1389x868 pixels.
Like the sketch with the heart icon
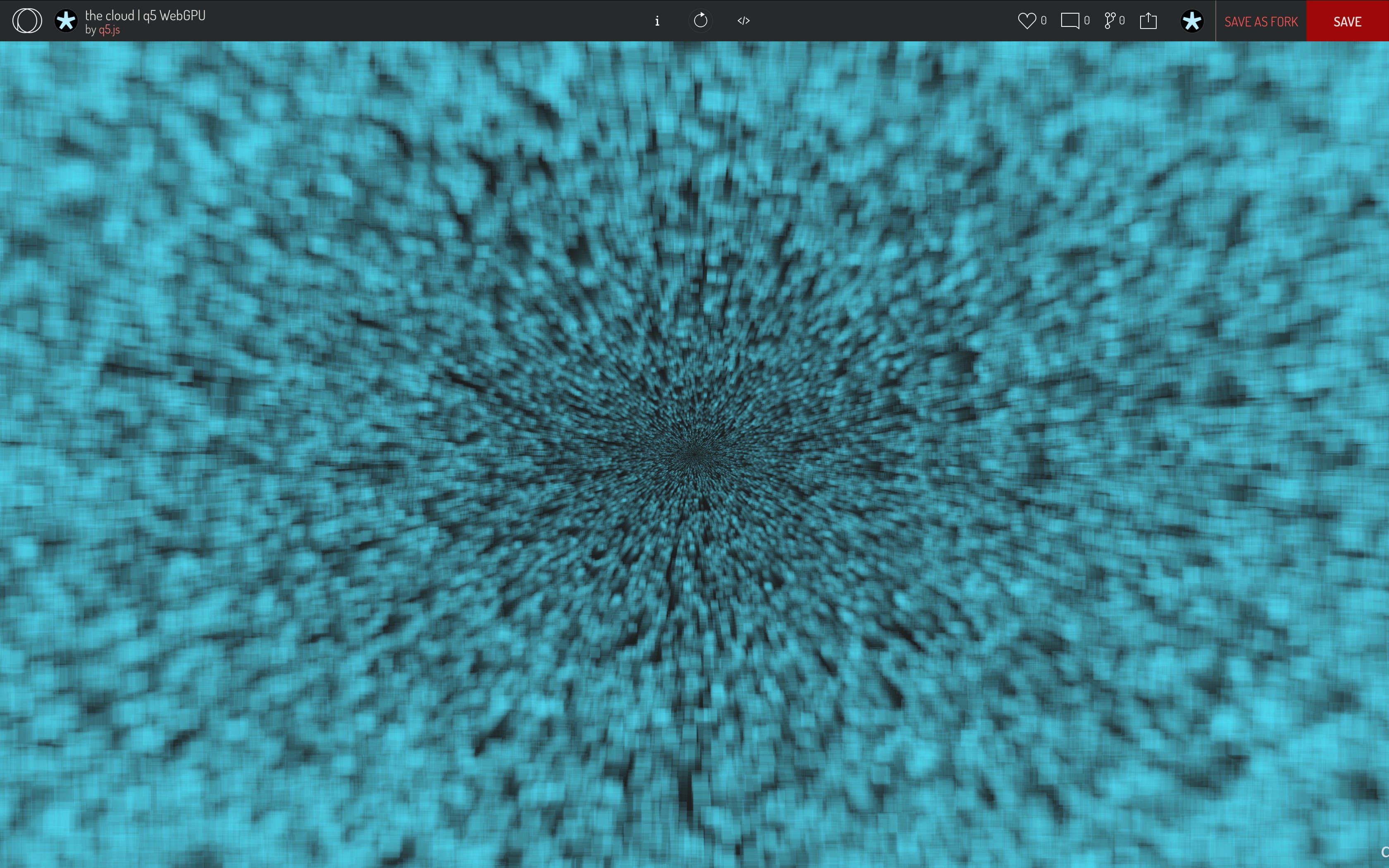[1026, 21]
